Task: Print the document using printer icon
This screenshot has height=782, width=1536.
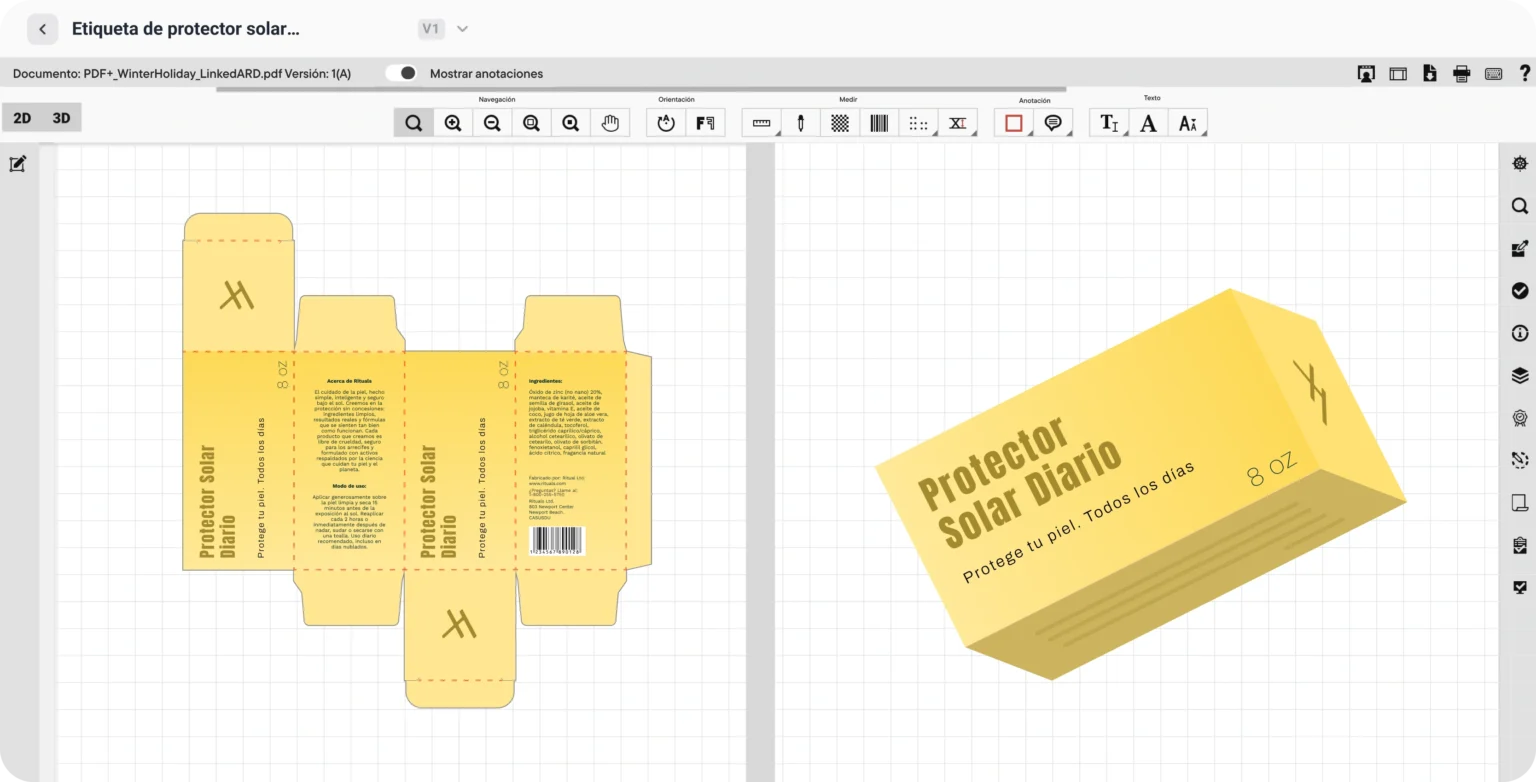Action: 1461,73
